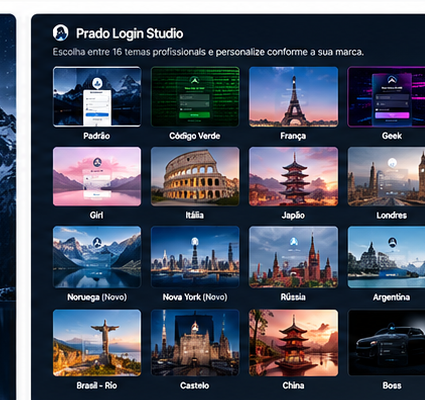Screen dimensions: 425x400
Task: Select the Geek theme thumbnail
Action: tap(386, 97)
